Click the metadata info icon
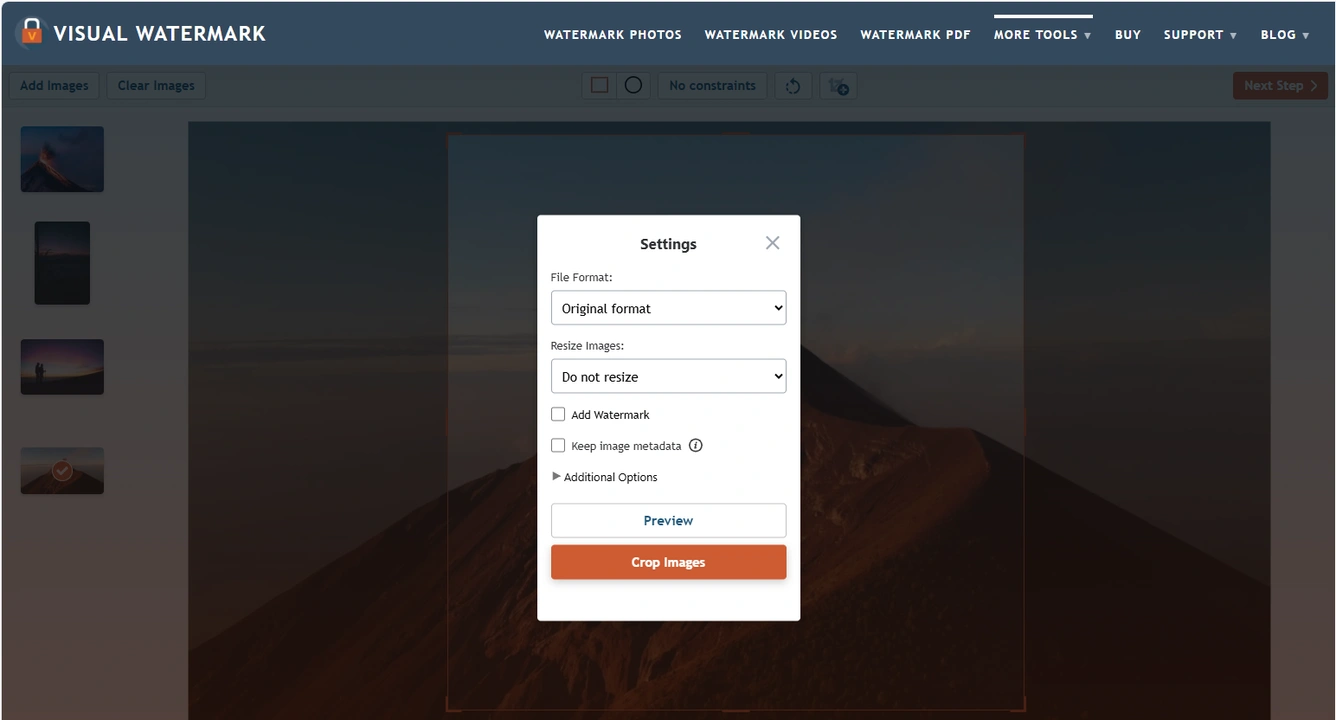 click(696, 446)
